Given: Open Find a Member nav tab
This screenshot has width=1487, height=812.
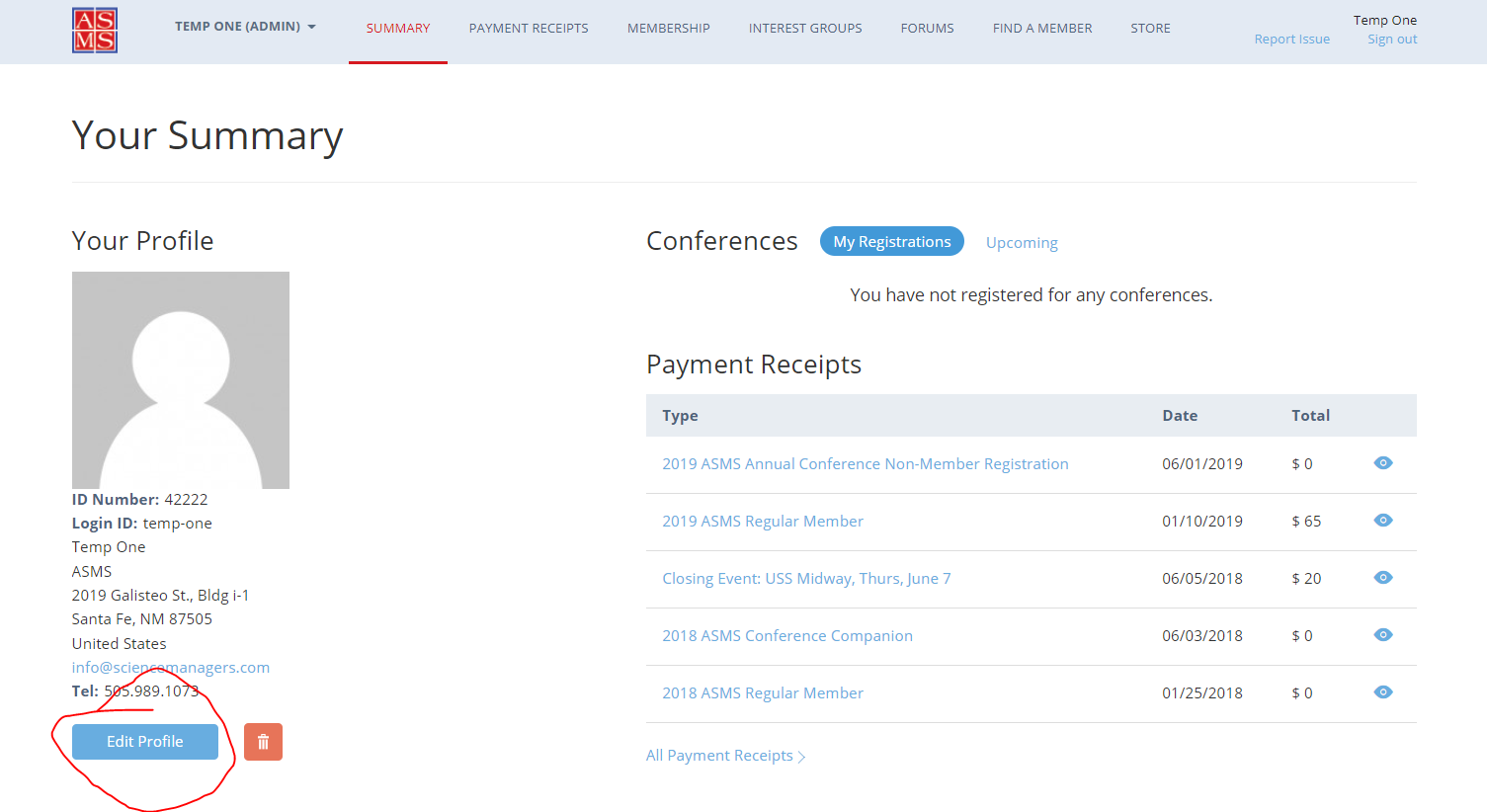Looking at the screenshot, I should click(x=1042, y=29).
